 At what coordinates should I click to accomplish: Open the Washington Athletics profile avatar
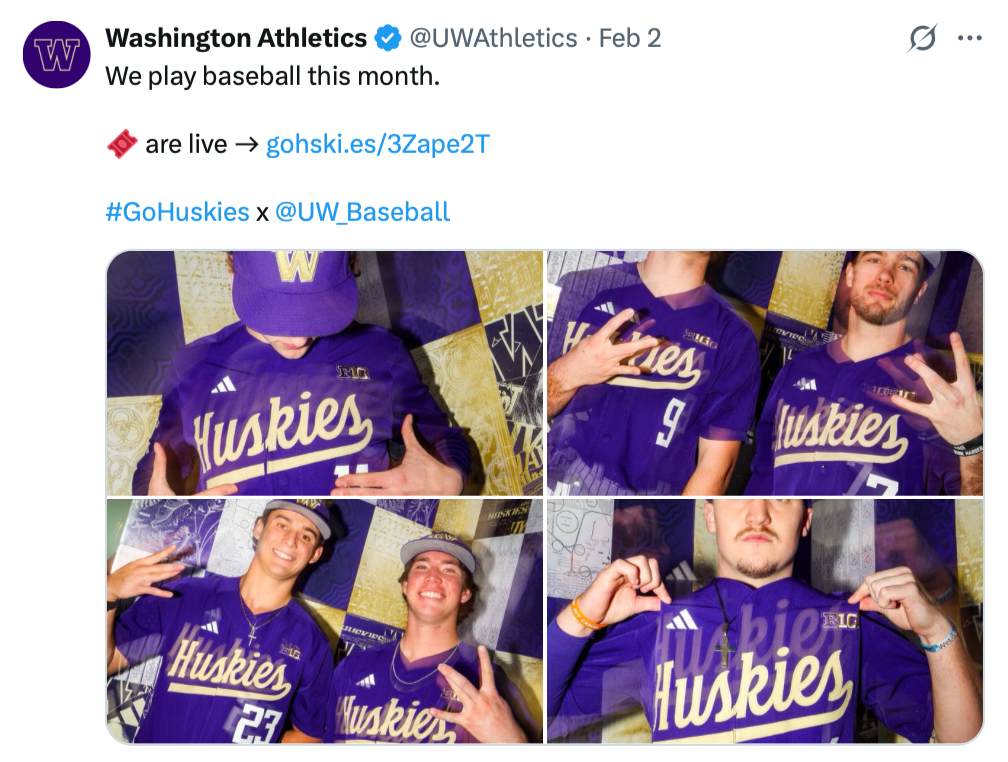coord(57,54)
